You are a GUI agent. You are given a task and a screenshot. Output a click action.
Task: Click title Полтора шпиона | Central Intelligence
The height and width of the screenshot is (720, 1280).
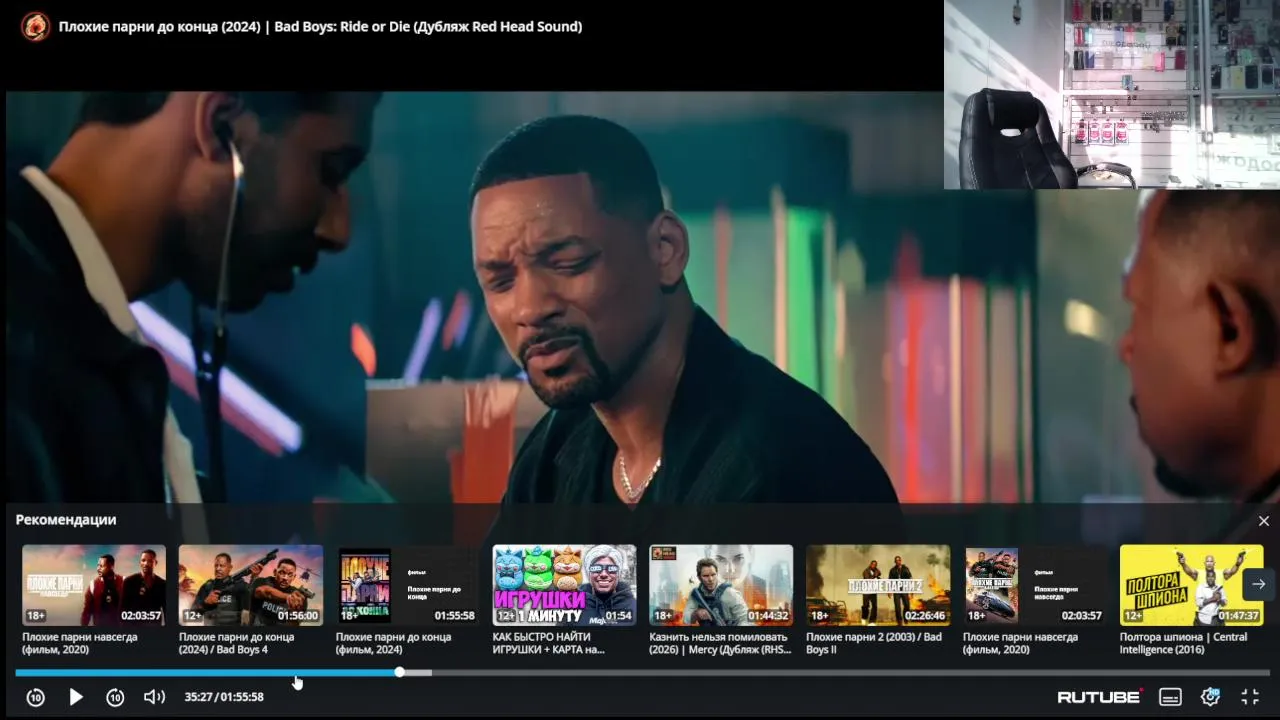click(1184, 643)
